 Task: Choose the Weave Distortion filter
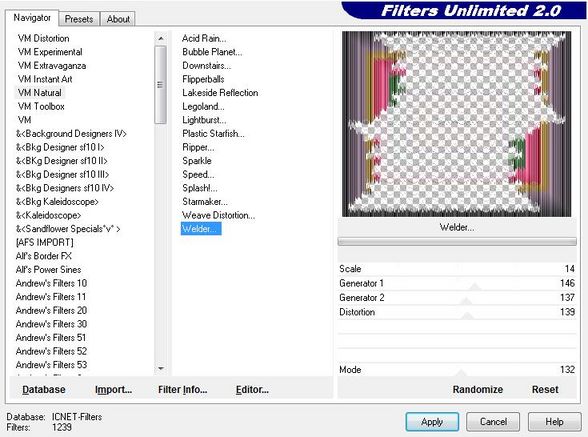pos(218,215)
